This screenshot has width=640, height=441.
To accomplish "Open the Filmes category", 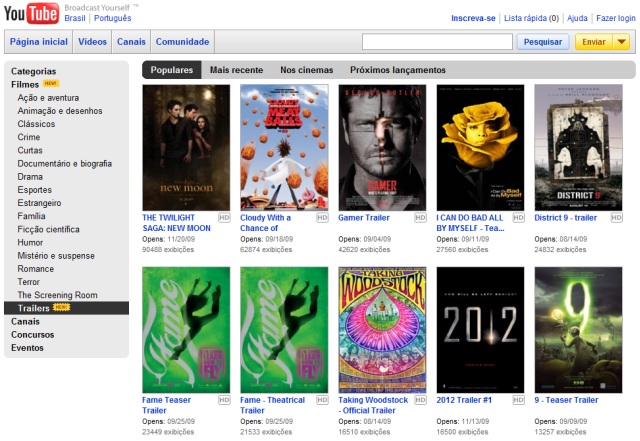I will pos(25,84).
